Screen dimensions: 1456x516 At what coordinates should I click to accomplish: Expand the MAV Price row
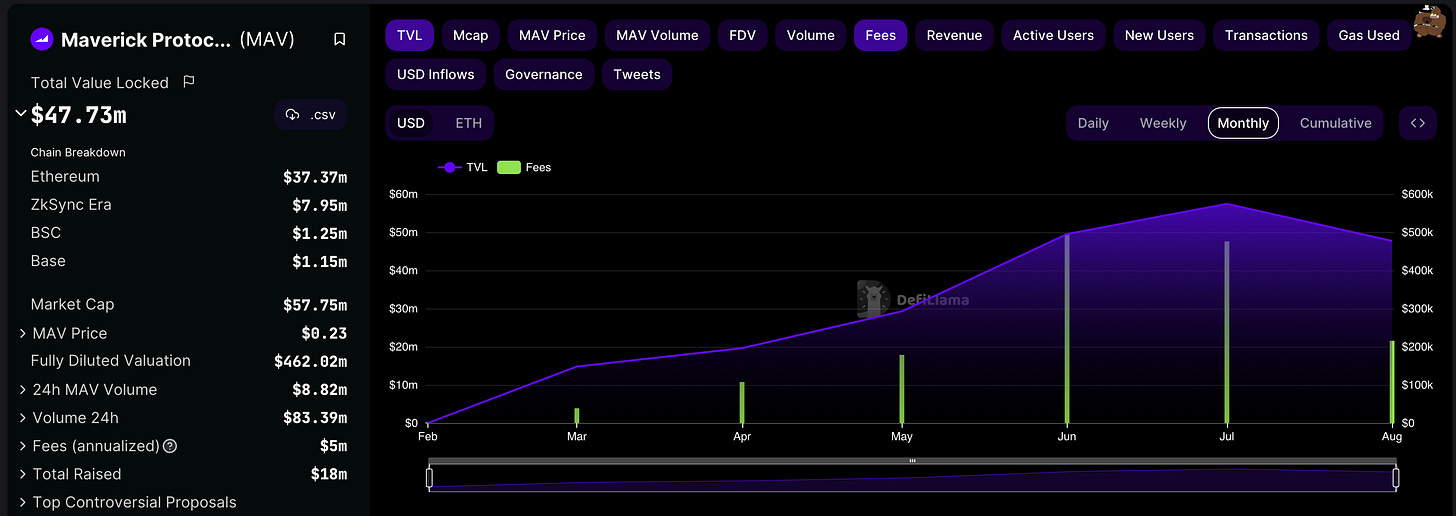click(x=23, y=333)
